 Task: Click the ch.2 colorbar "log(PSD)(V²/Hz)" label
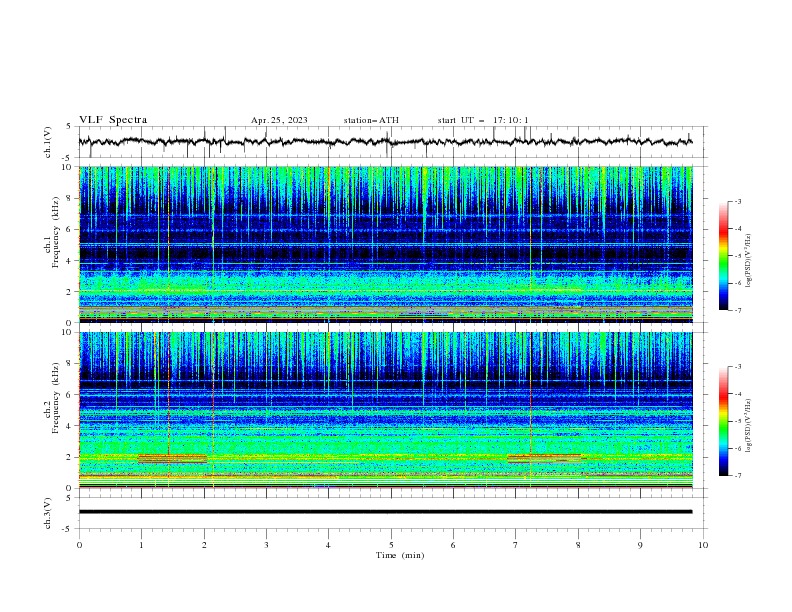tap(749, 426)
